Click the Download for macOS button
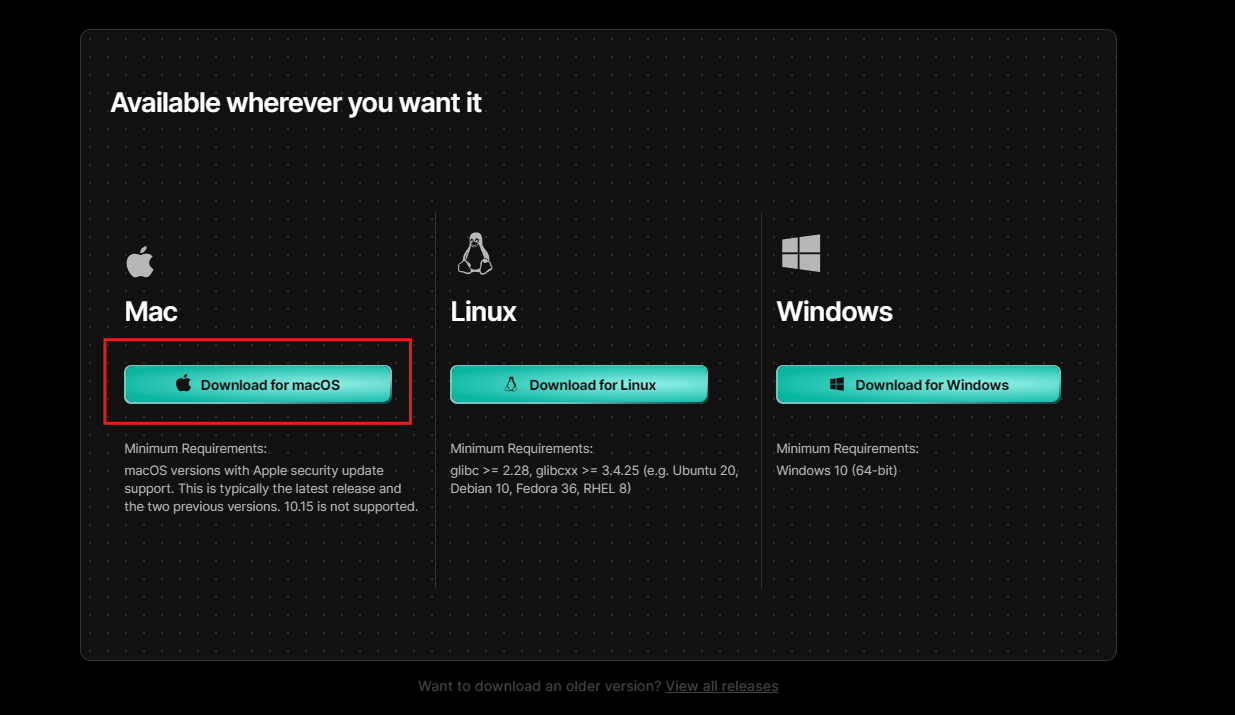Screen dimensions: 1235x715 pyautogui.click(x=257, y=384)
